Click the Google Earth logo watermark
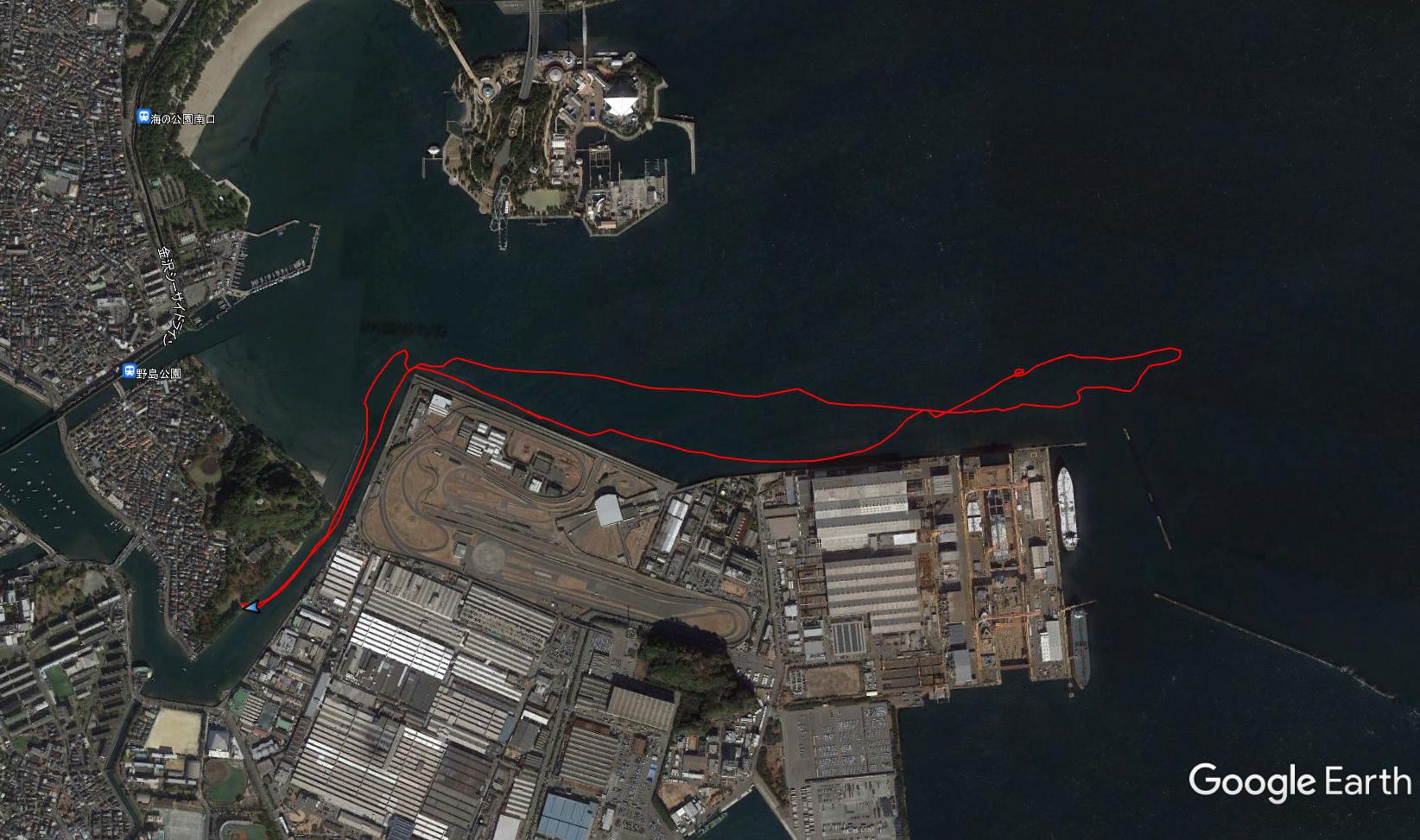This screenshot has width=1420, height=840. 1299,781
